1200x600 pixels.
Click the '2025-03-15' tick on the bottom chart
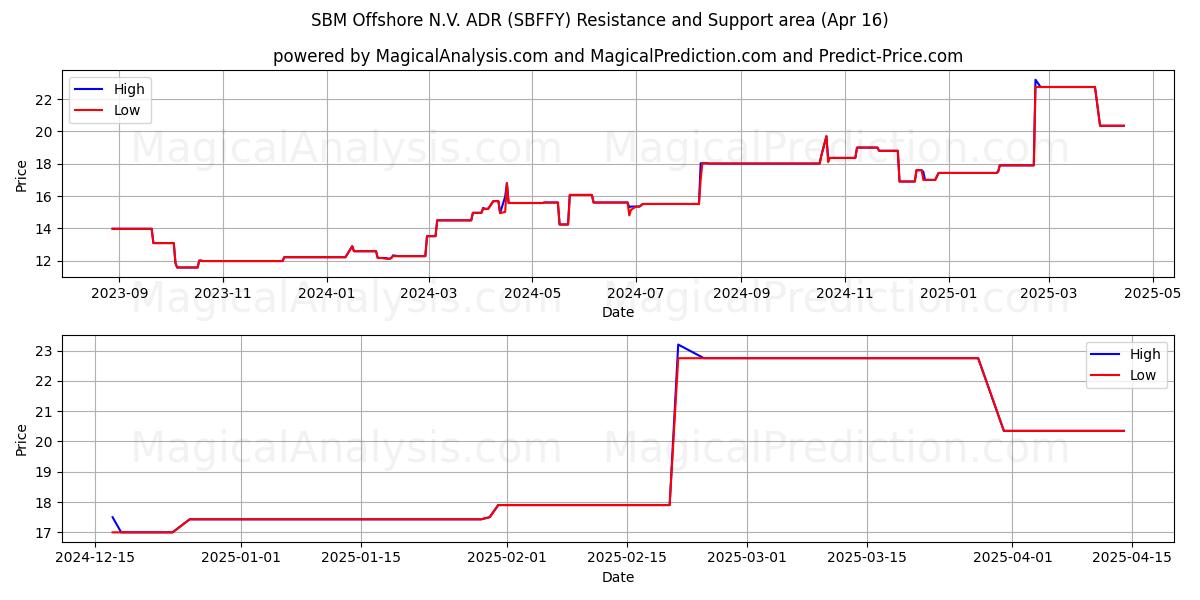tap(866, 558)
